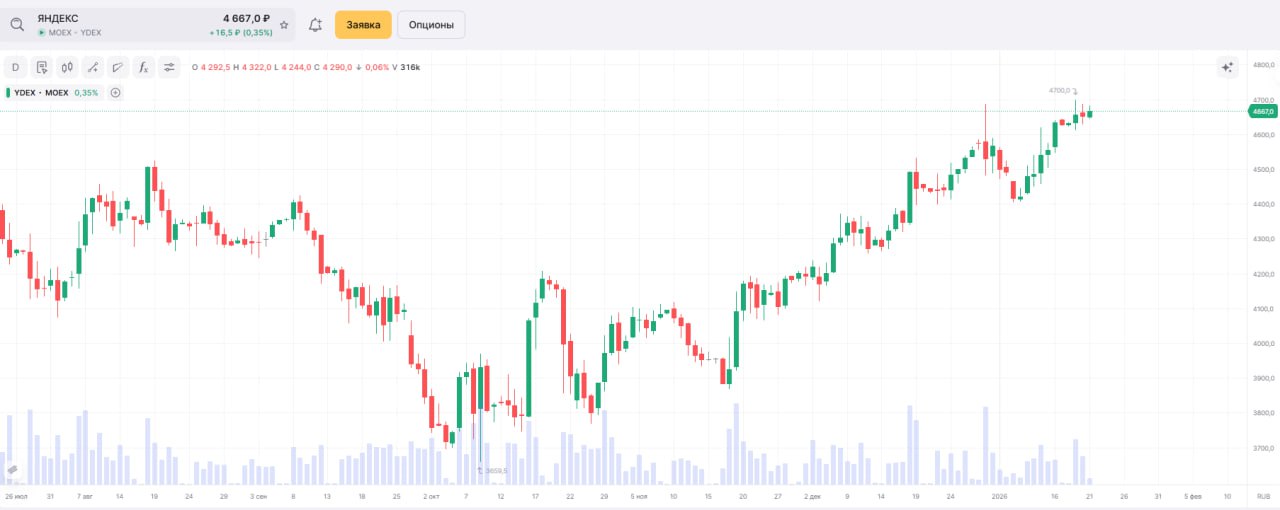Add ЯНДЕКС to favorites with star
The width and height of the screenshot is (1280, 510).
(284, 25)
